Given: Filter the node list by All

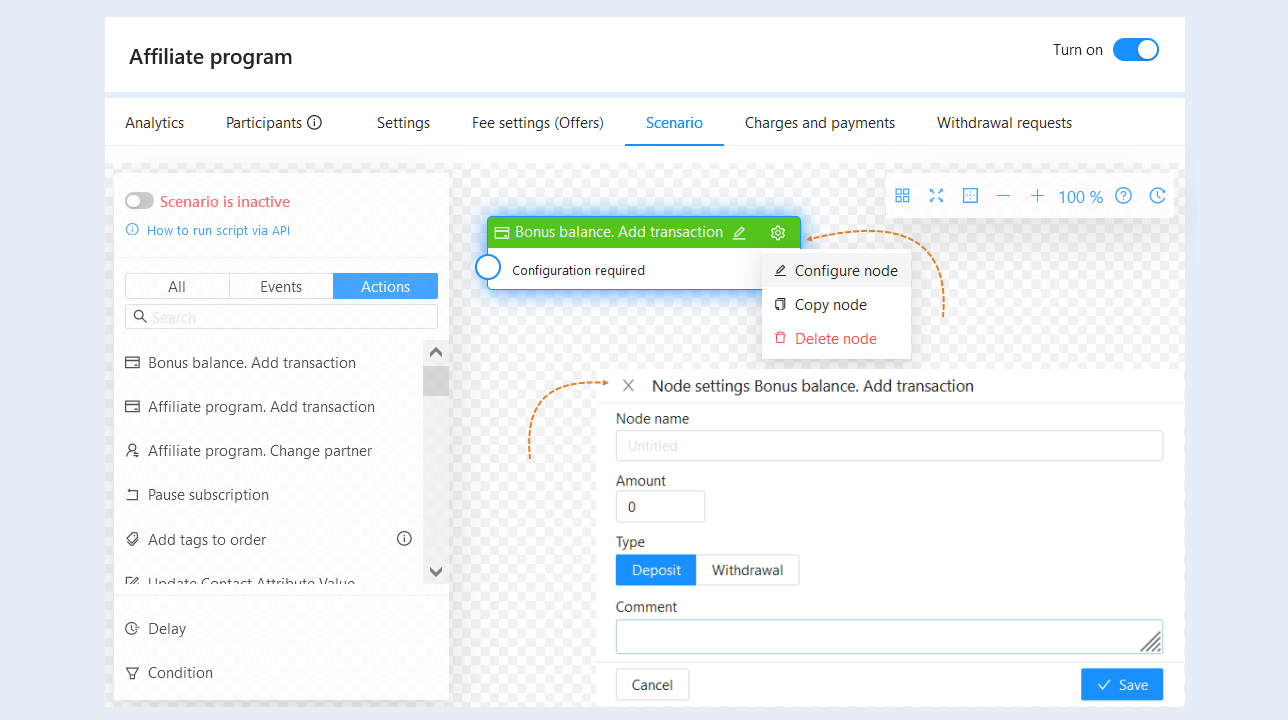Looking at the screenshot, I should 177,286.
